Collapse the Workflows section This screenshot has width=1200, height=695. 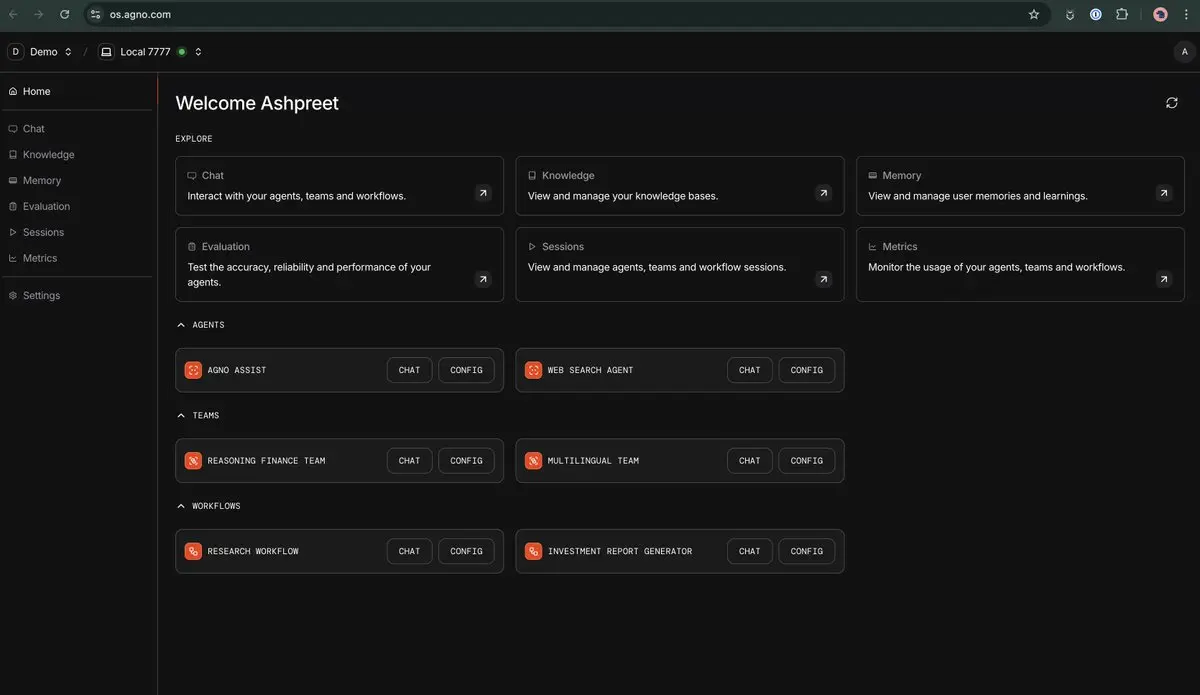tap(181, 506)
